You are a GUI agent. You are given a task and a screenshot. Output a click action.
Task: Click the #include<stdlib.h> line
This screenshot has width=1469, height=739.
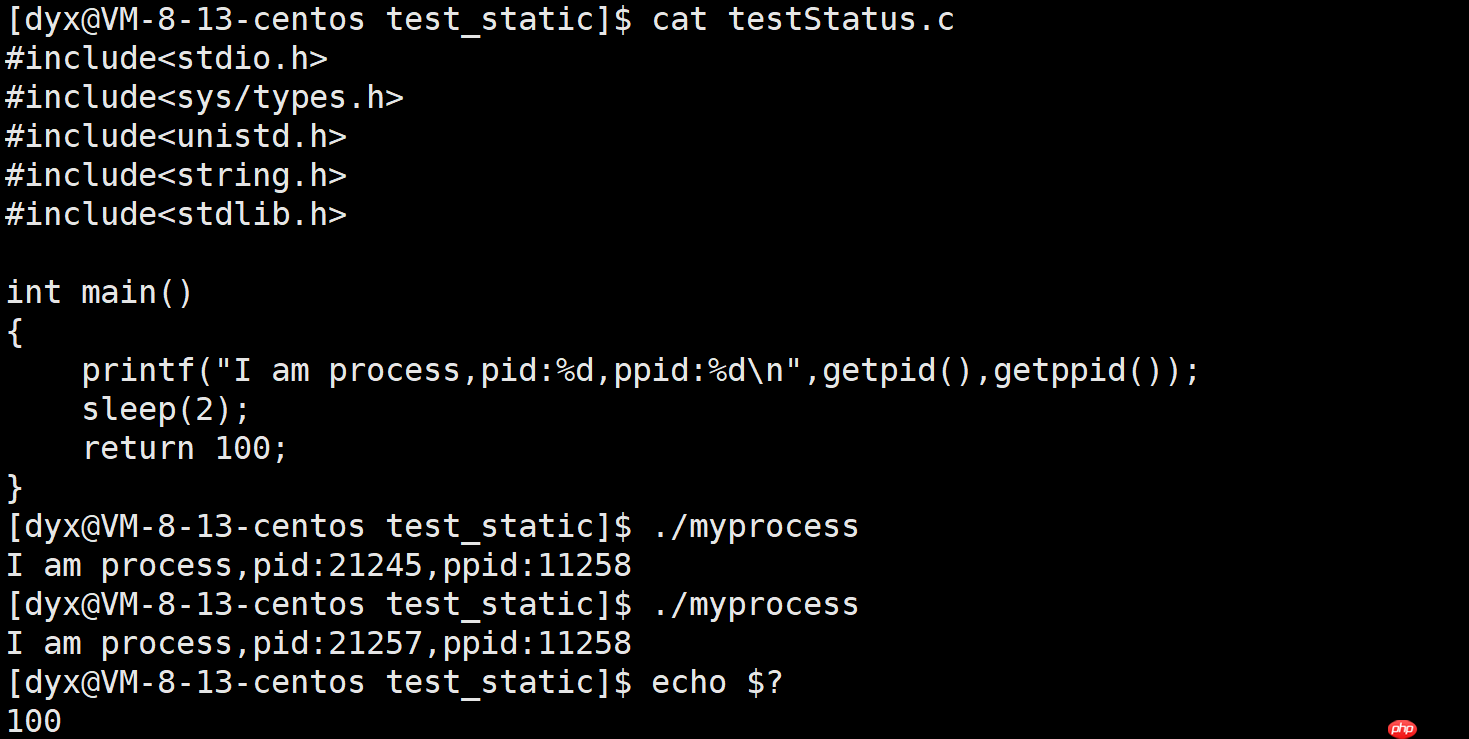(x=176, y=214)
